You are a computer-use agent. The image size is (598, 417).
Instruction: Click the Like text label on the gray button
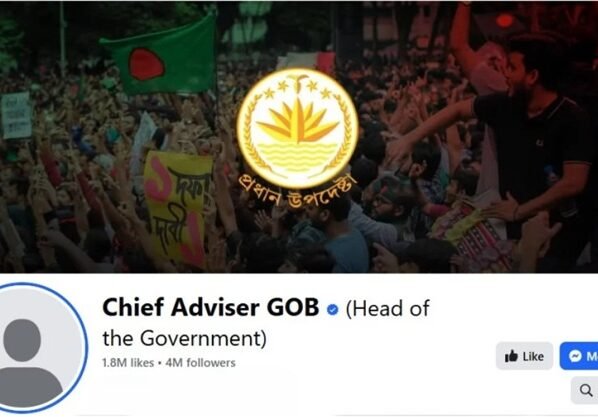pyautogui.click(x=533, y=356)
